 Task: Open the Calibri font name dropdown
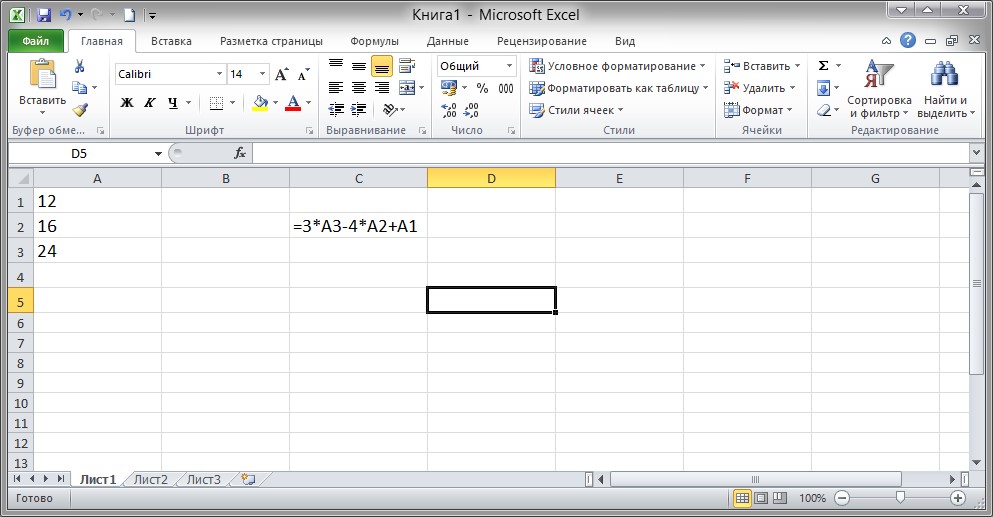[x=219, y=74]
